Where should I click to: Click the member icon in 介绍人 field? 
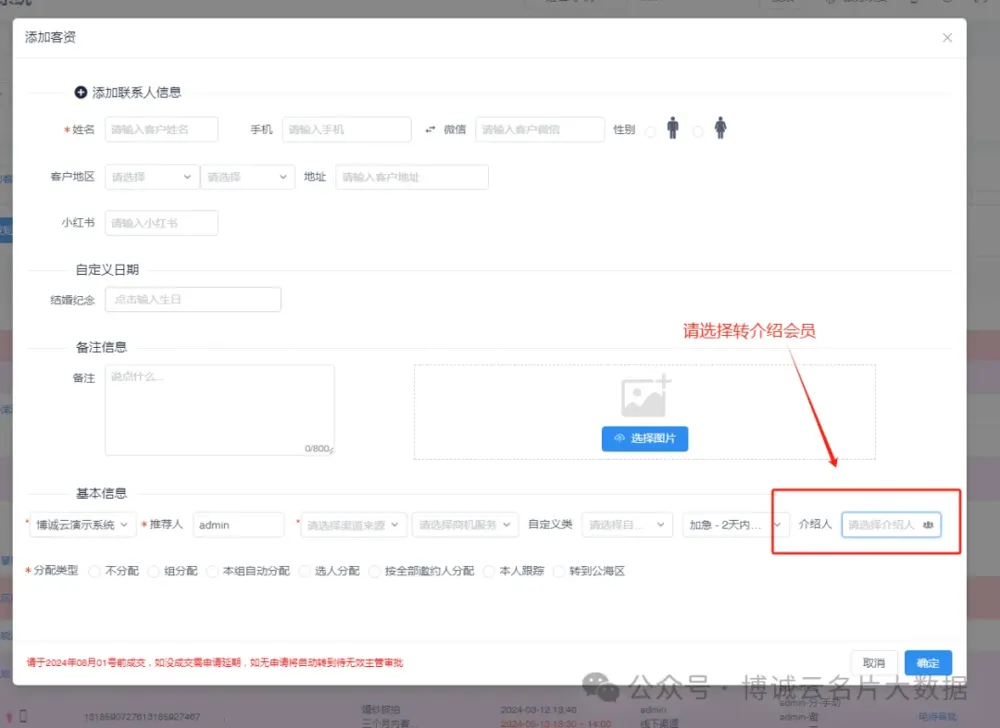[928, 524]
